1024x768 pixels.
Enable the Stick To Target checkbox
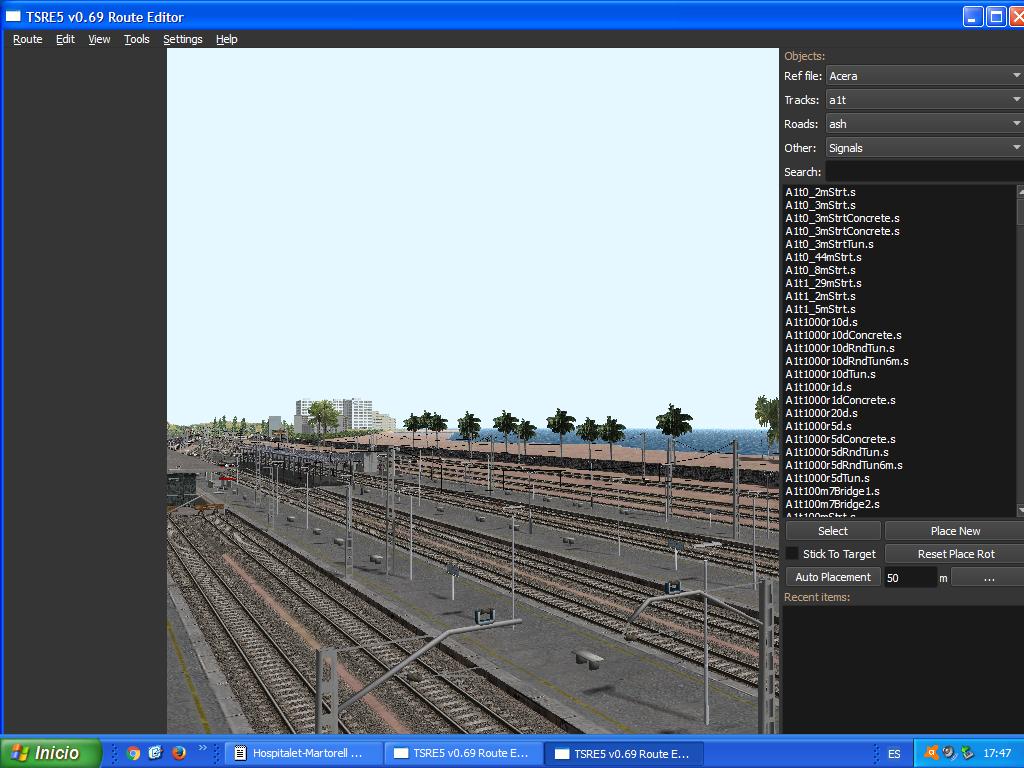pos(792,554)
